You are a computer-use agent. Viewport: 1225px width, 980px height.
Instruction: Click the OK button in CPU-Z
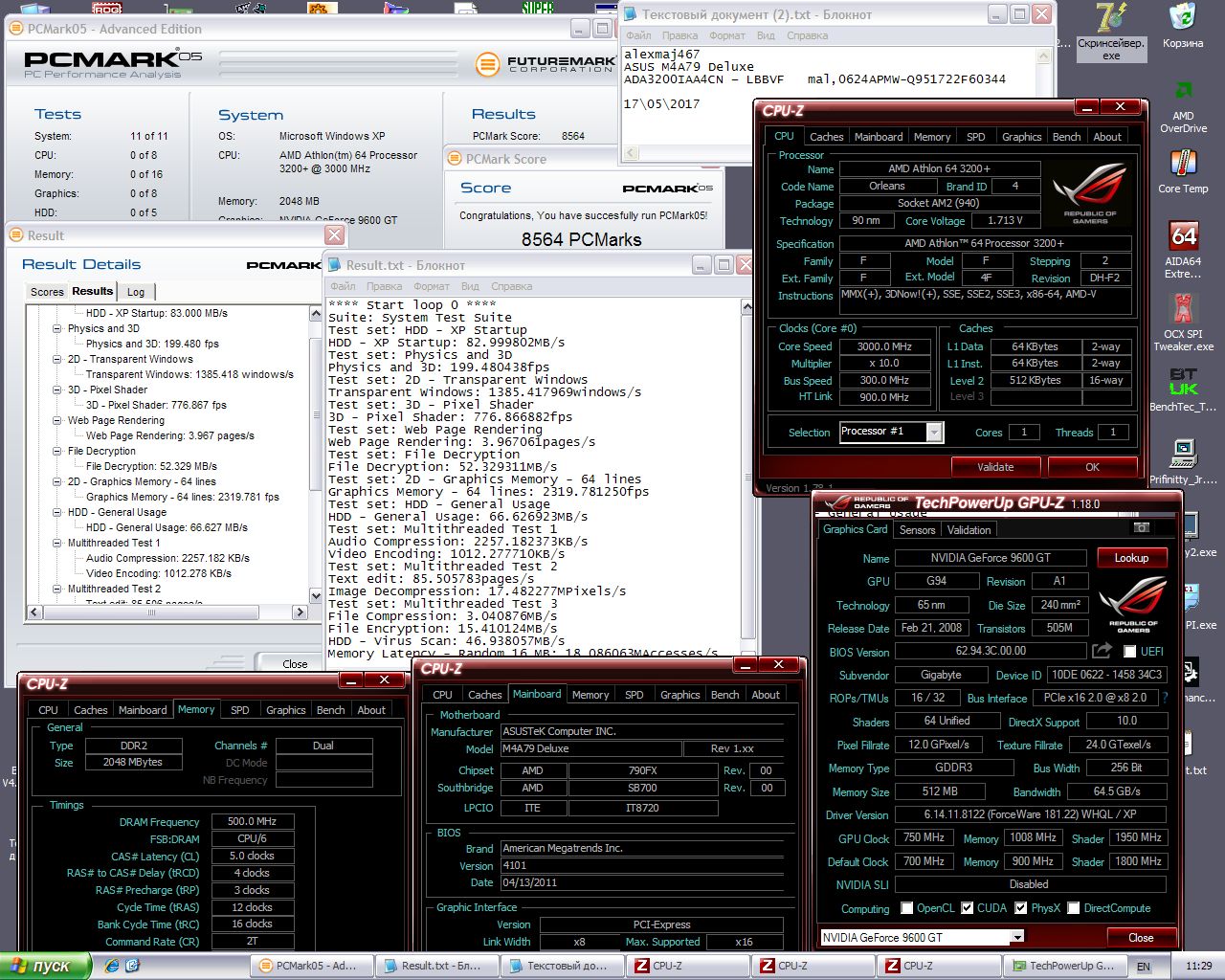click(x=1092, y=467)
